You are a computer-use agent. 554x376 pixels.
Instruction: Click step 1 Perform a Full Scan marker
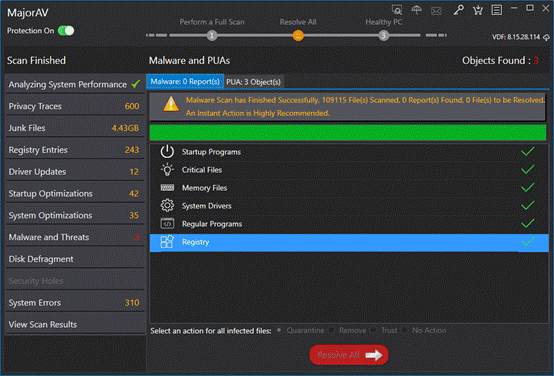tap(212, 35)
